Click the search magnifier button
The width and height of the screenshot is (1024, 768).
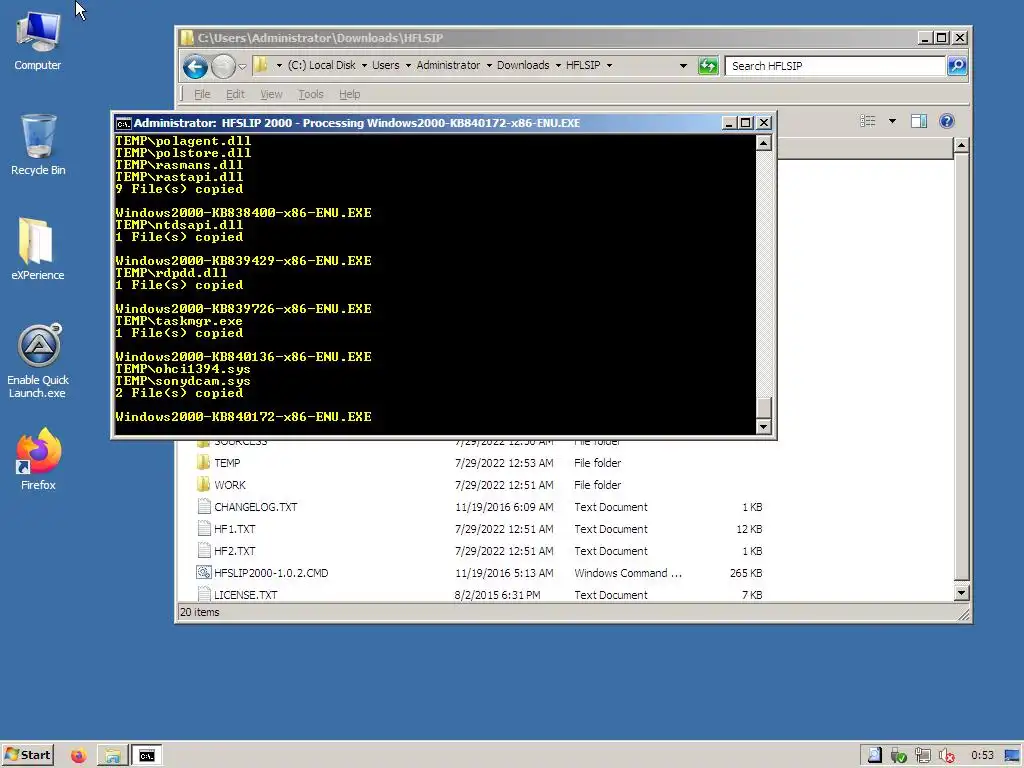pos(957,65)
